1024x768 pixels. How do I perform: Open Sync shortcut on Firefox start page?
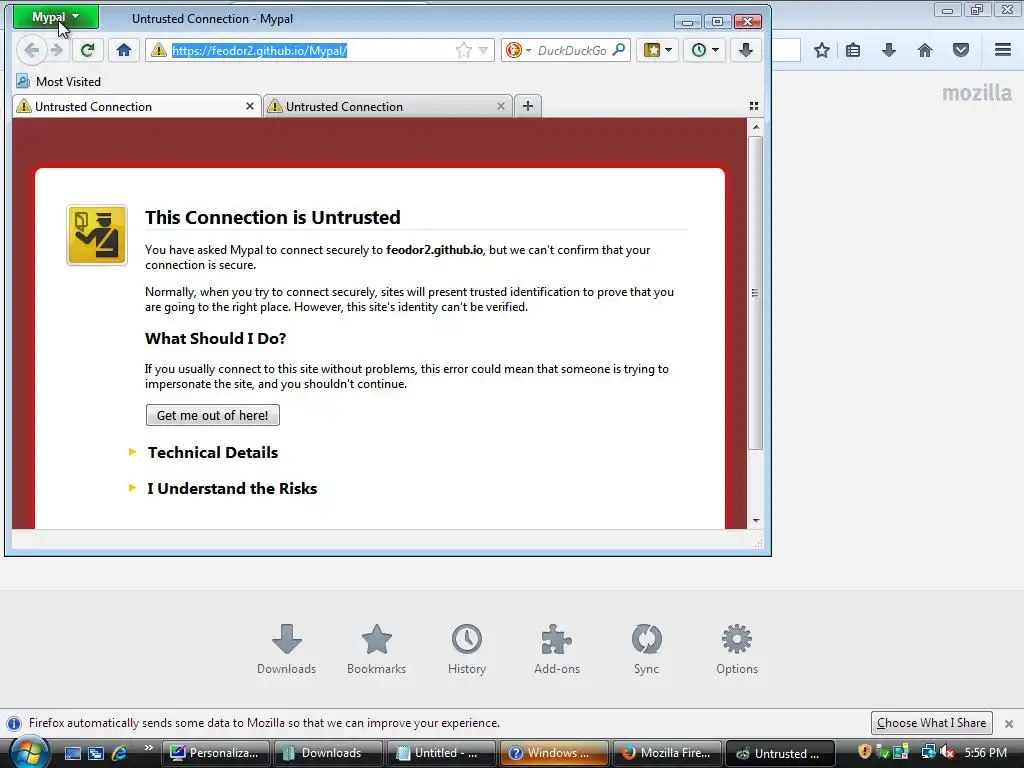(647, 649)
